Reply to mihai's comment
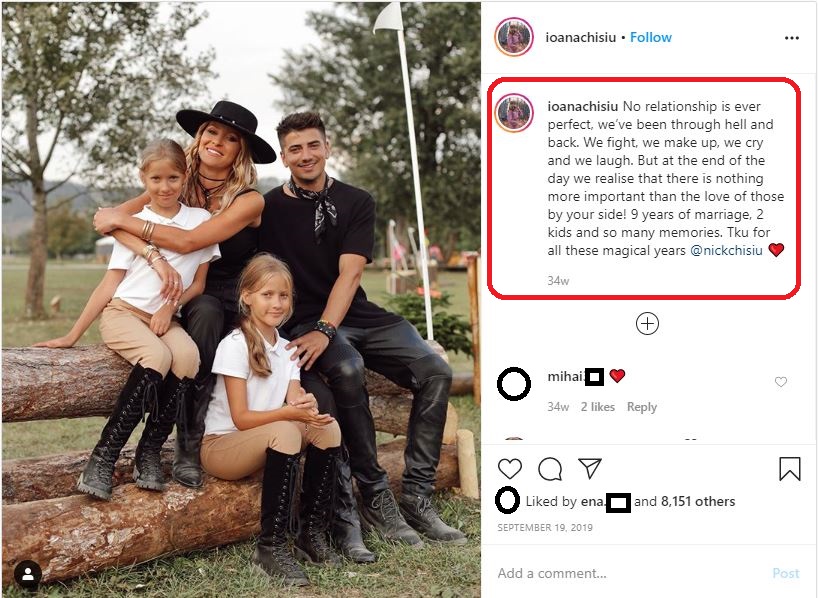 pyautogui.click(x=642, y=407)
